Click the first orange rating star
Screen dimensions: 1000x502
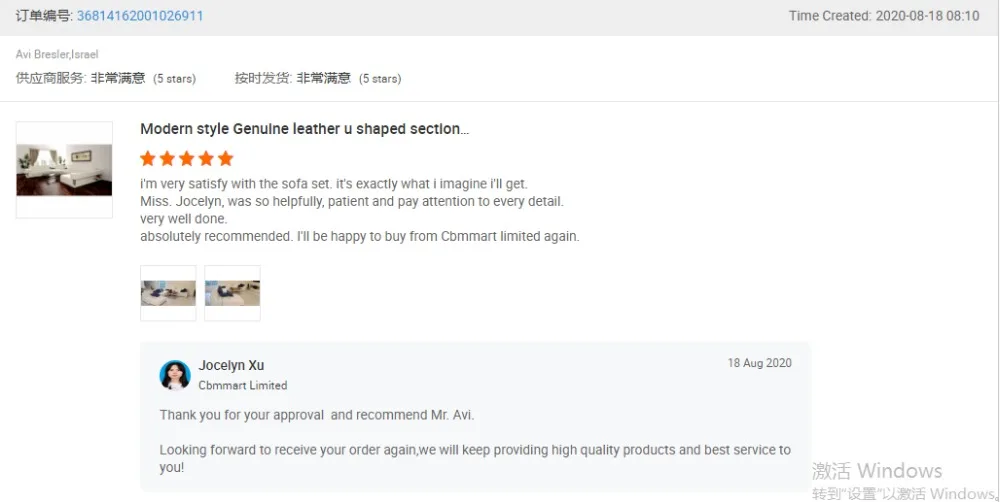(148, 158)
